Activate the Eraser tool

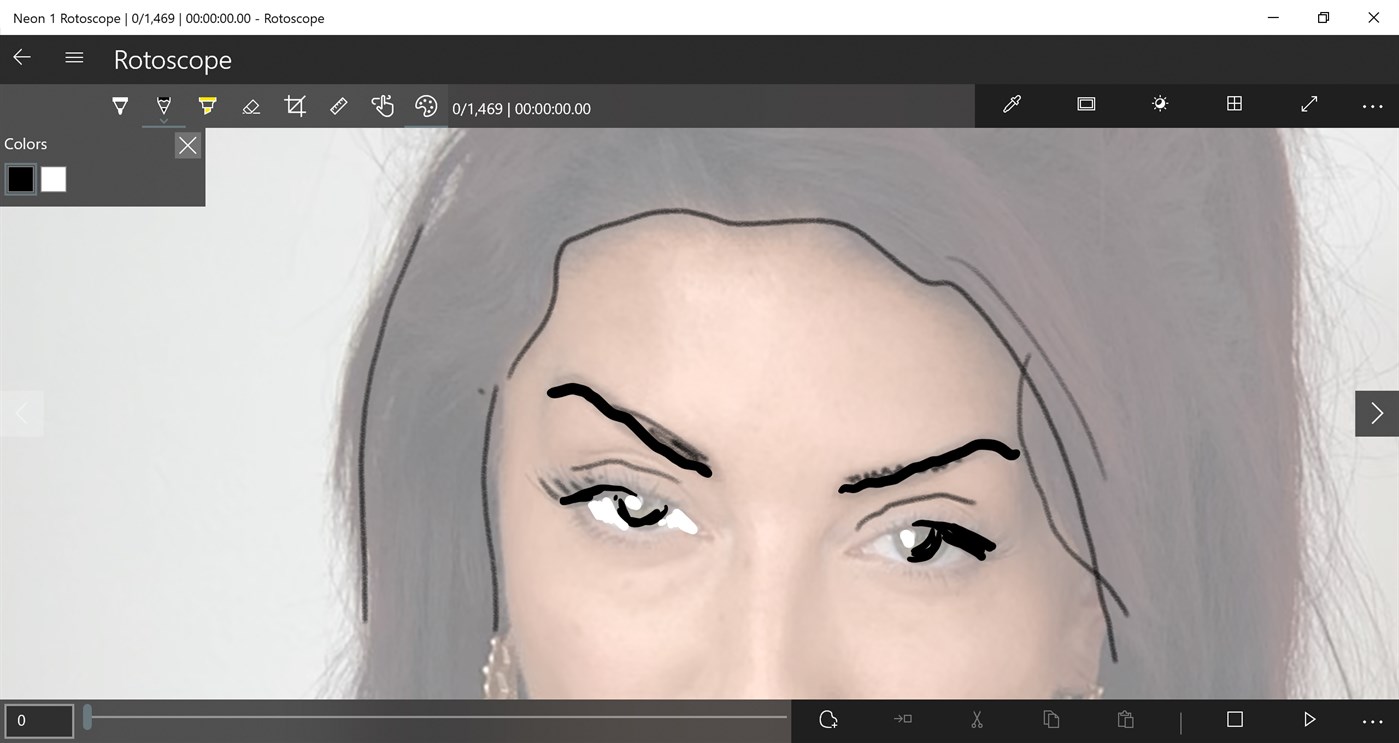click(x=250, y=105)
